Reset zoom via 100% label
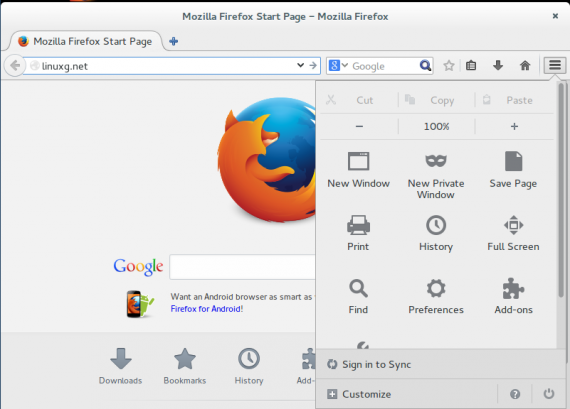Viewport: 570px width, 409px height. click(436, 127)
